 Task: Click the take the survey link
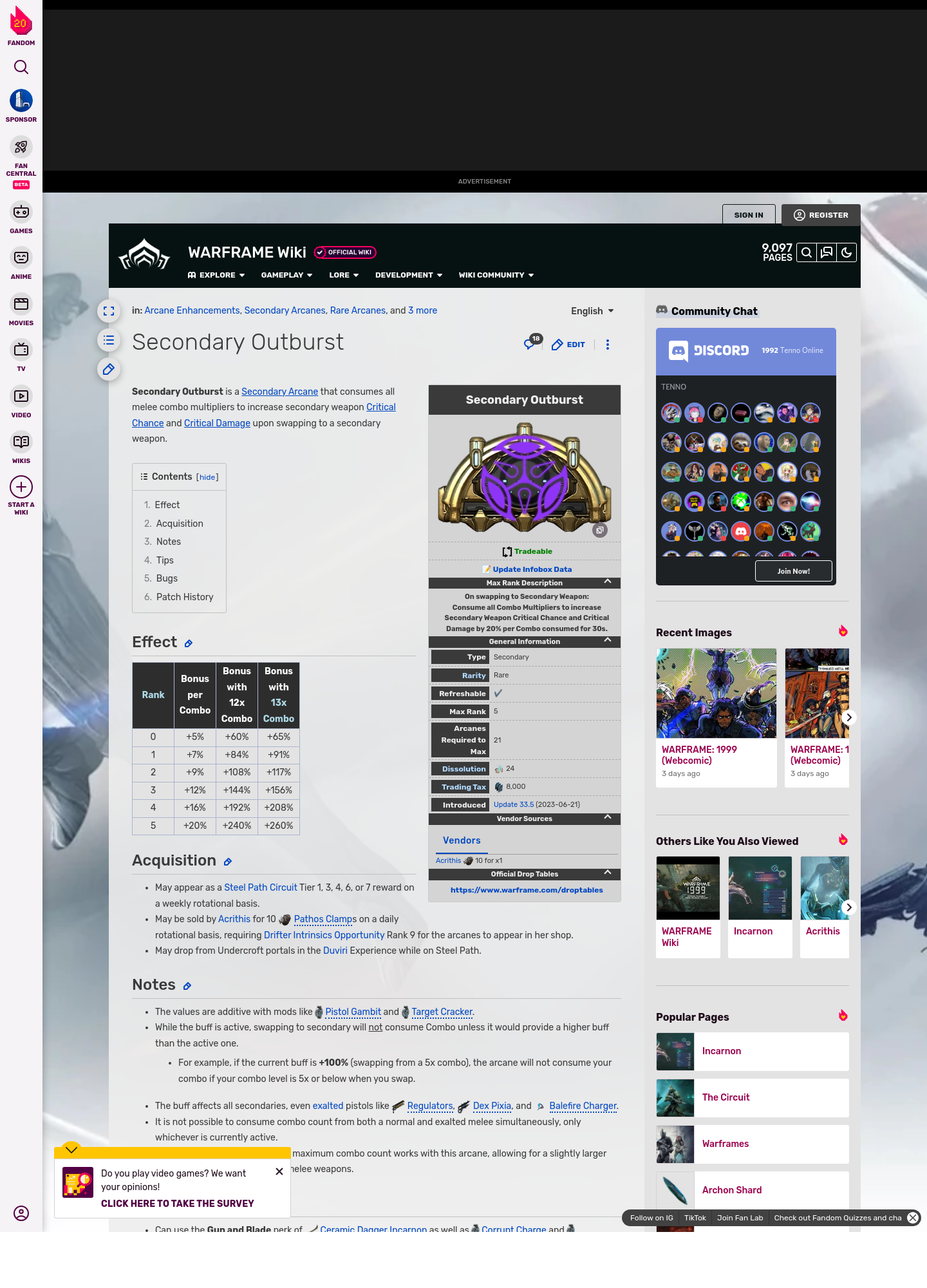click(178, 1204)
